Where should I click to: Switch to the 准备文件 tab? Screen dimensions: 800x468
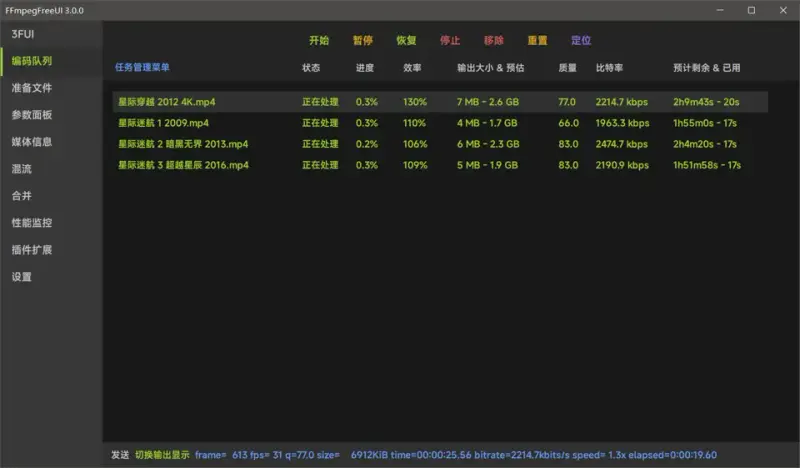(32, 88)
